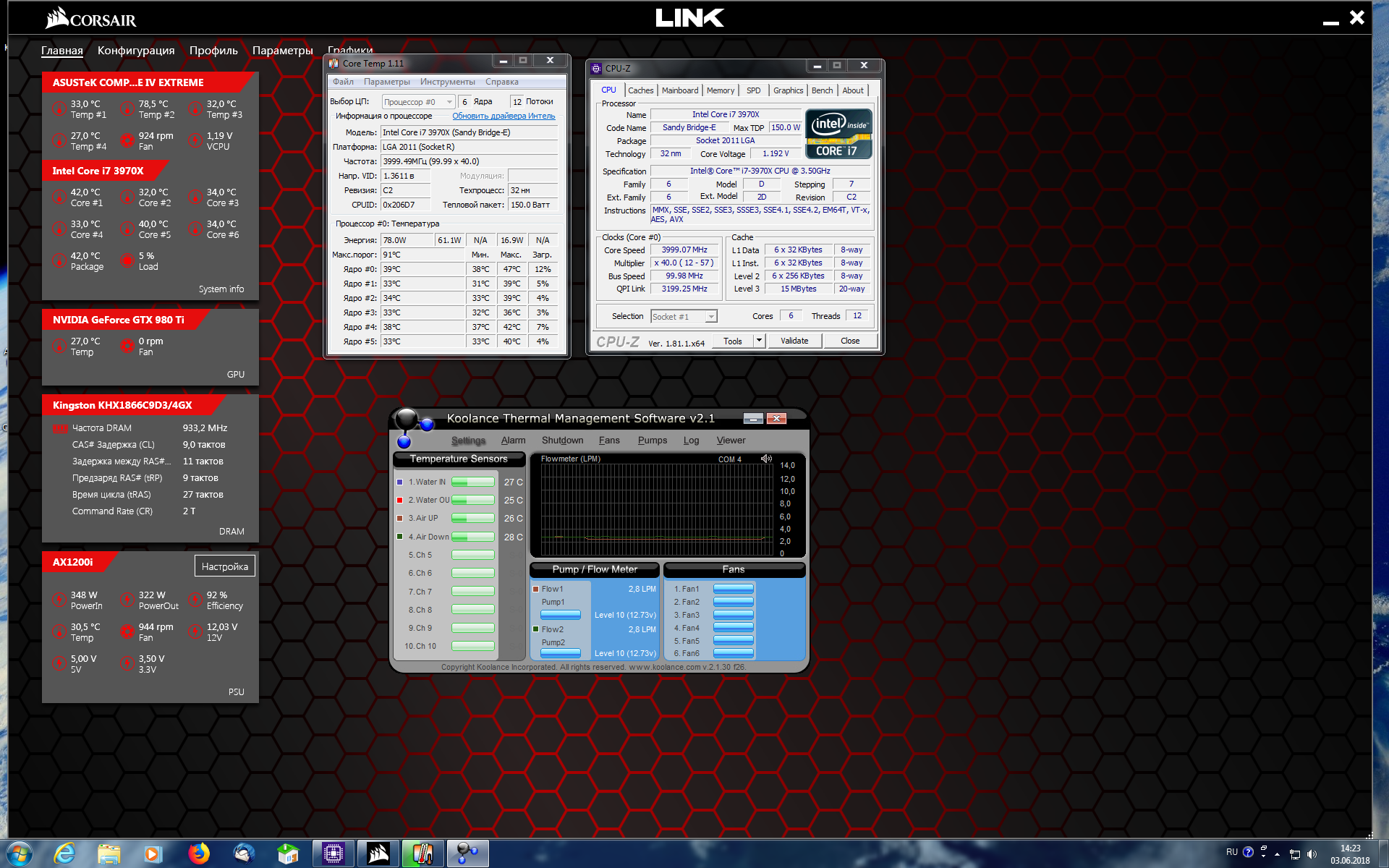
Task: Open Thunderbird mail from the taskbar
Action: 244,854
